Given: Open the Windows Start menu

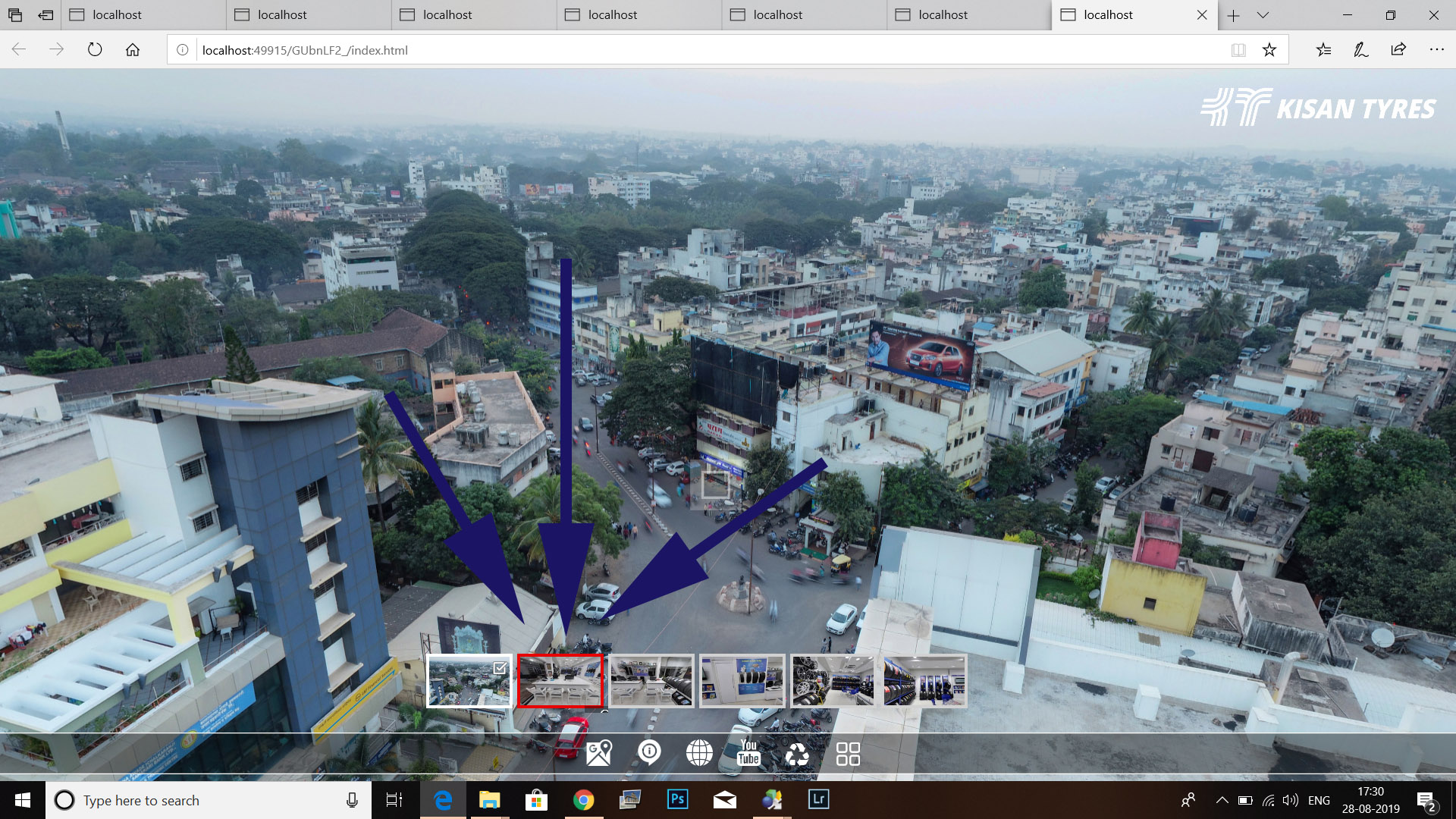Looking at the screenshot, I should [x=23, y=800].
